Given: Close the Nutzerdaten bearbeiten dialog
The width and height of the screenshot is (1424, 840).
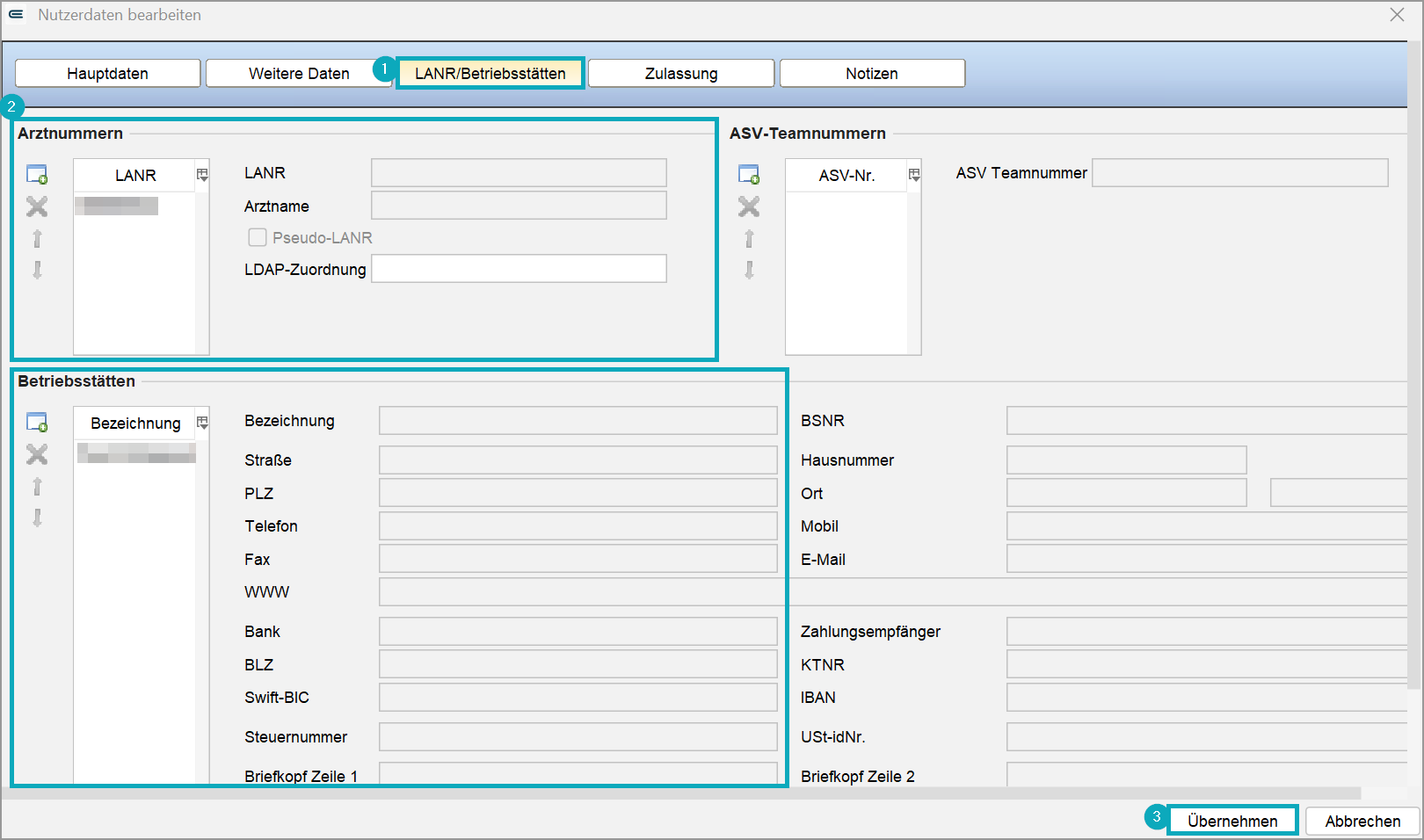Looking at the screenshot, I should tap(1397, 14).
